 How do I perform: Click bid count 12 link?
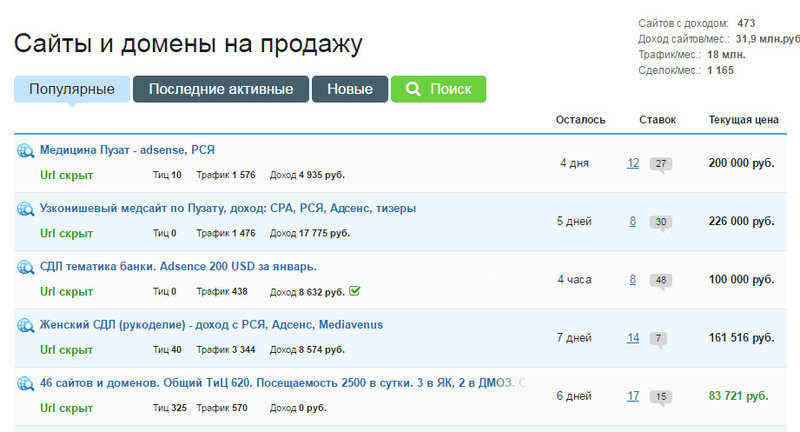[x=633, y=163]
